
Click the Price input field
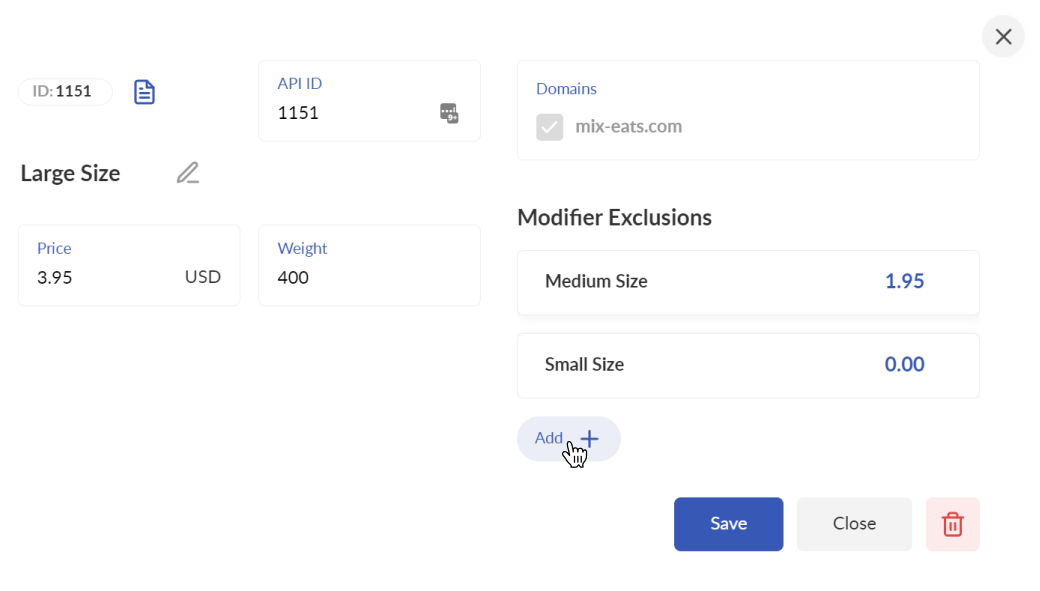pyautogui.click(x=129, y=265)
